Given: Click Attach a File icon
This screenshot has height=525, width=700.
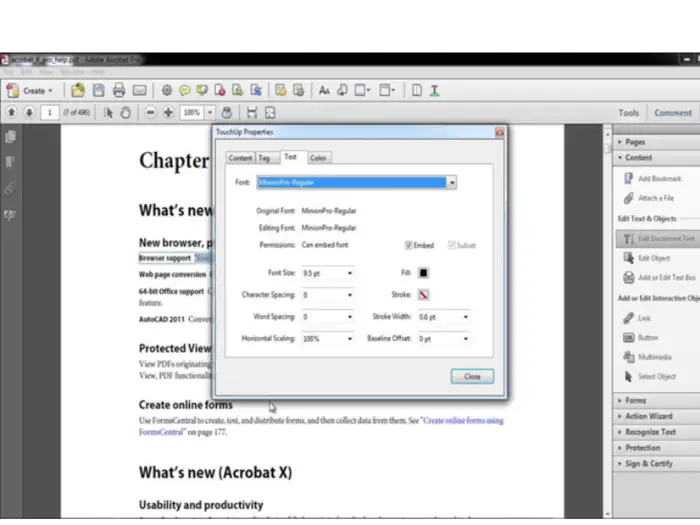Looking at the screenshot, I should 628,198.
